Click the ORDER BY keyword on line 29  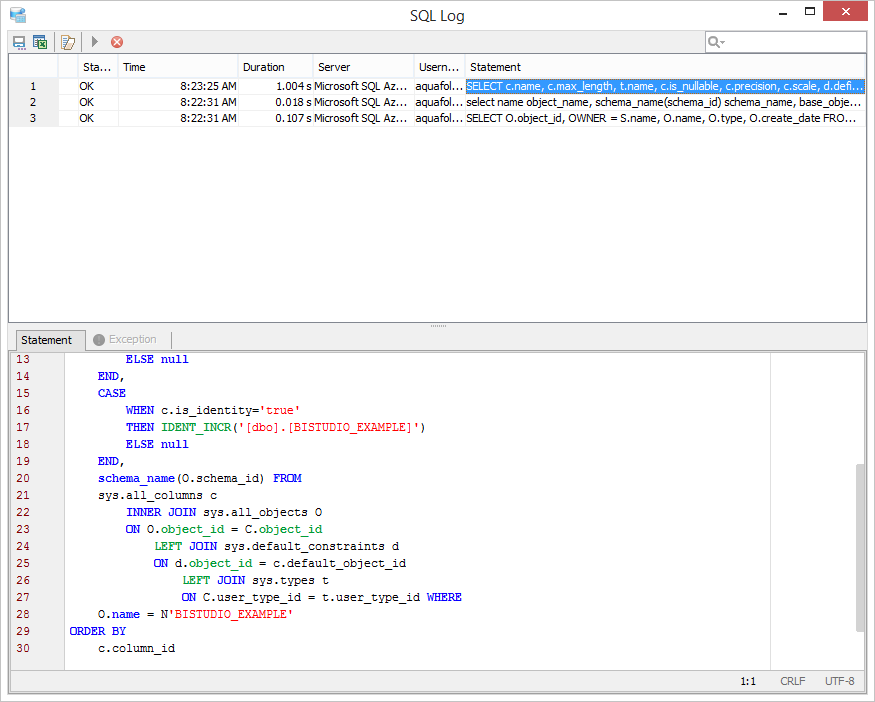[x=98, y=631]
